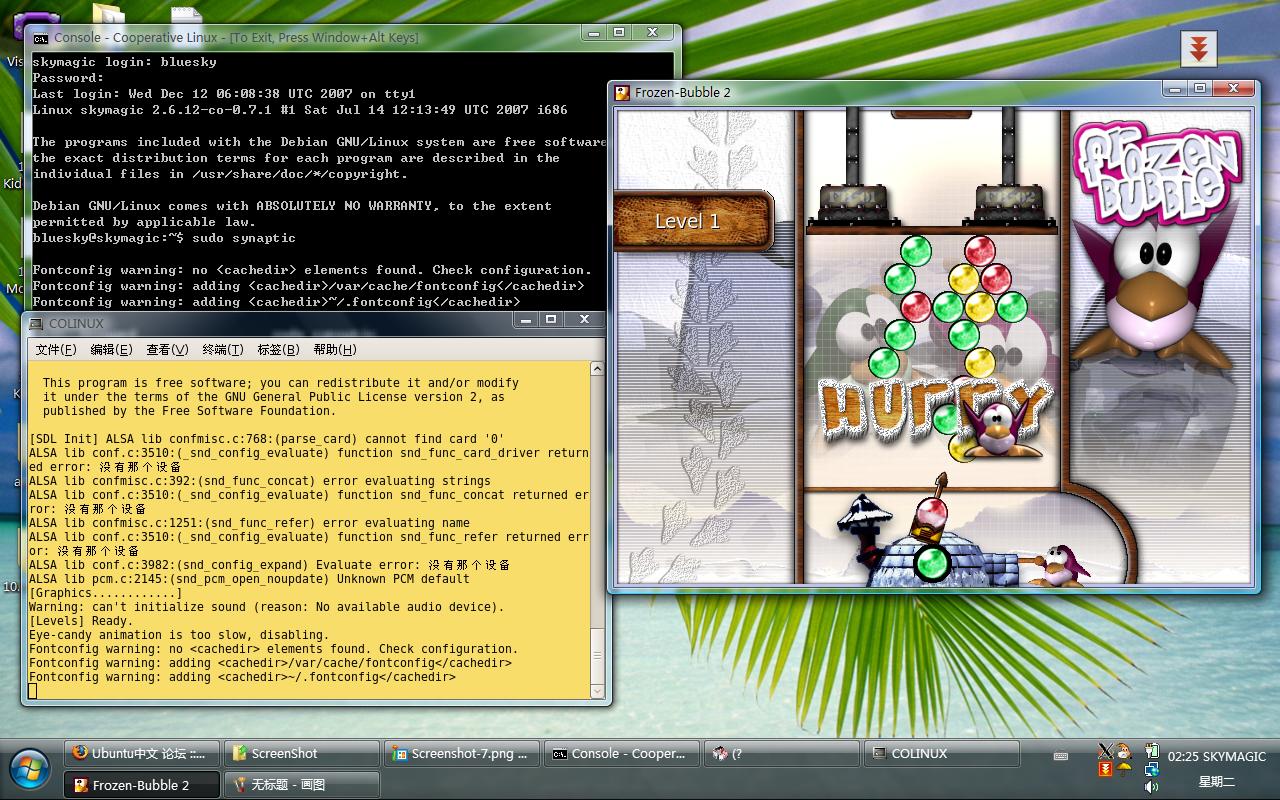Minimize the Frozen-Bubble 2 window

(1175, 88)
